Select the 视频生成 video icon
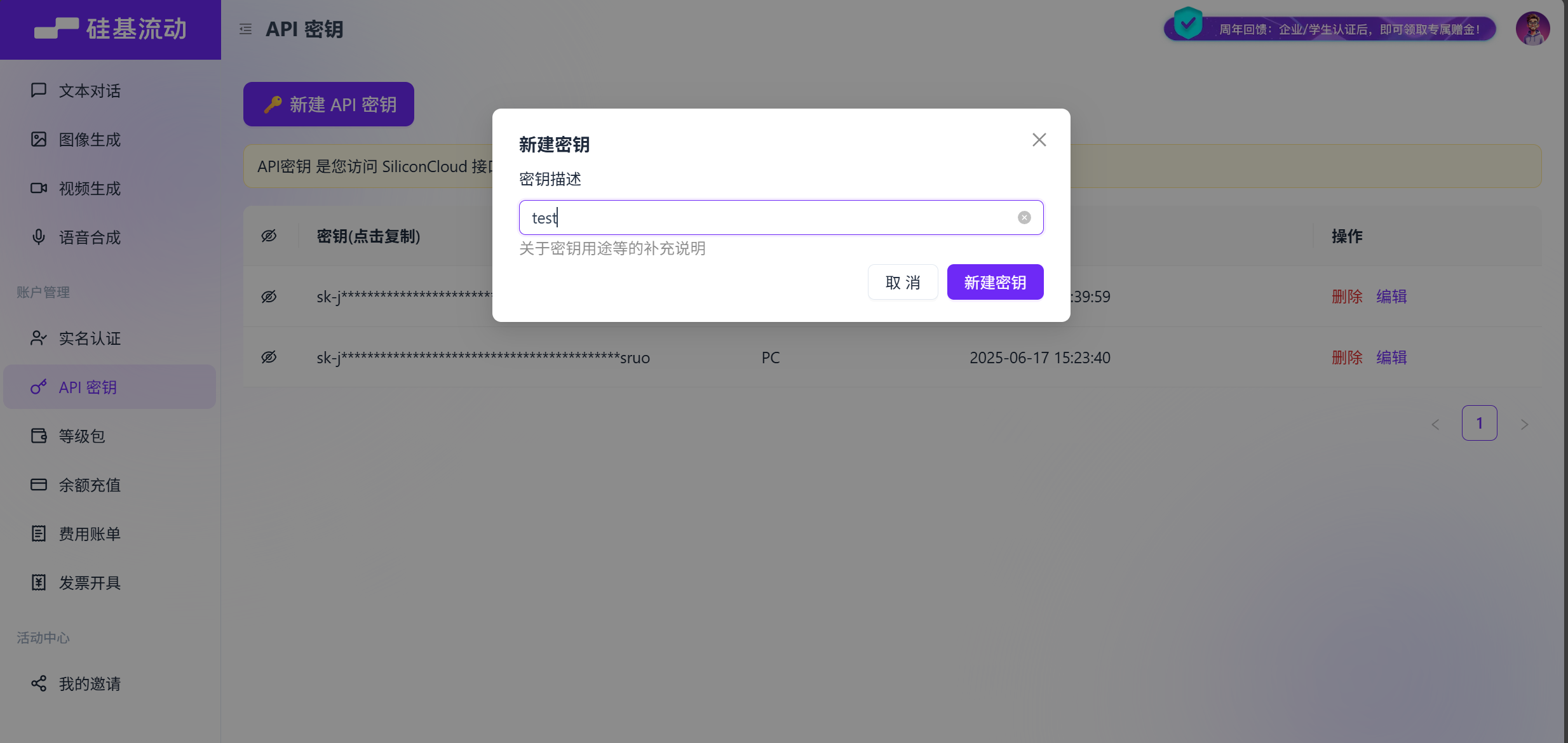The height and width of the screenshot is (743, 1568). pos(39,188)
